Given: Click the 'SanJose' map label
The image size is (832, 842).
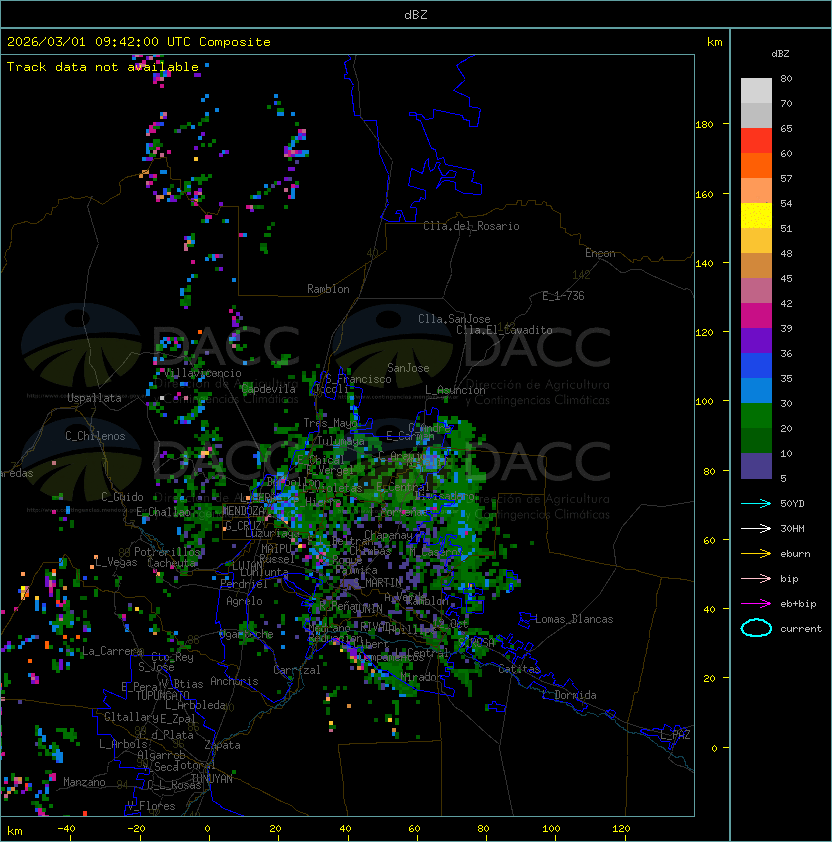Looking at the screenshot, I should [408, 368].
